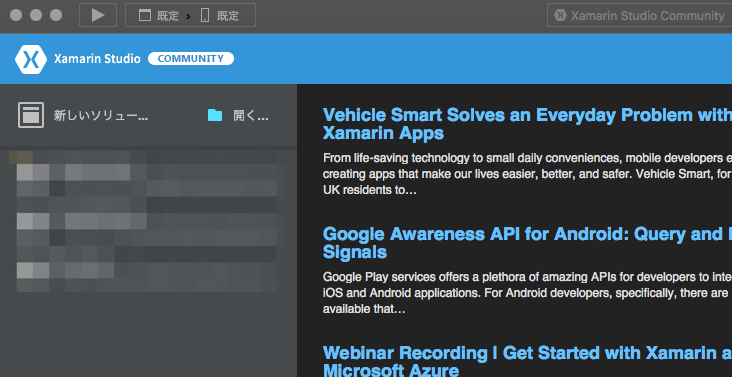Click the Xamarin Studio title text
732x377 pixels.
[97, 59]
